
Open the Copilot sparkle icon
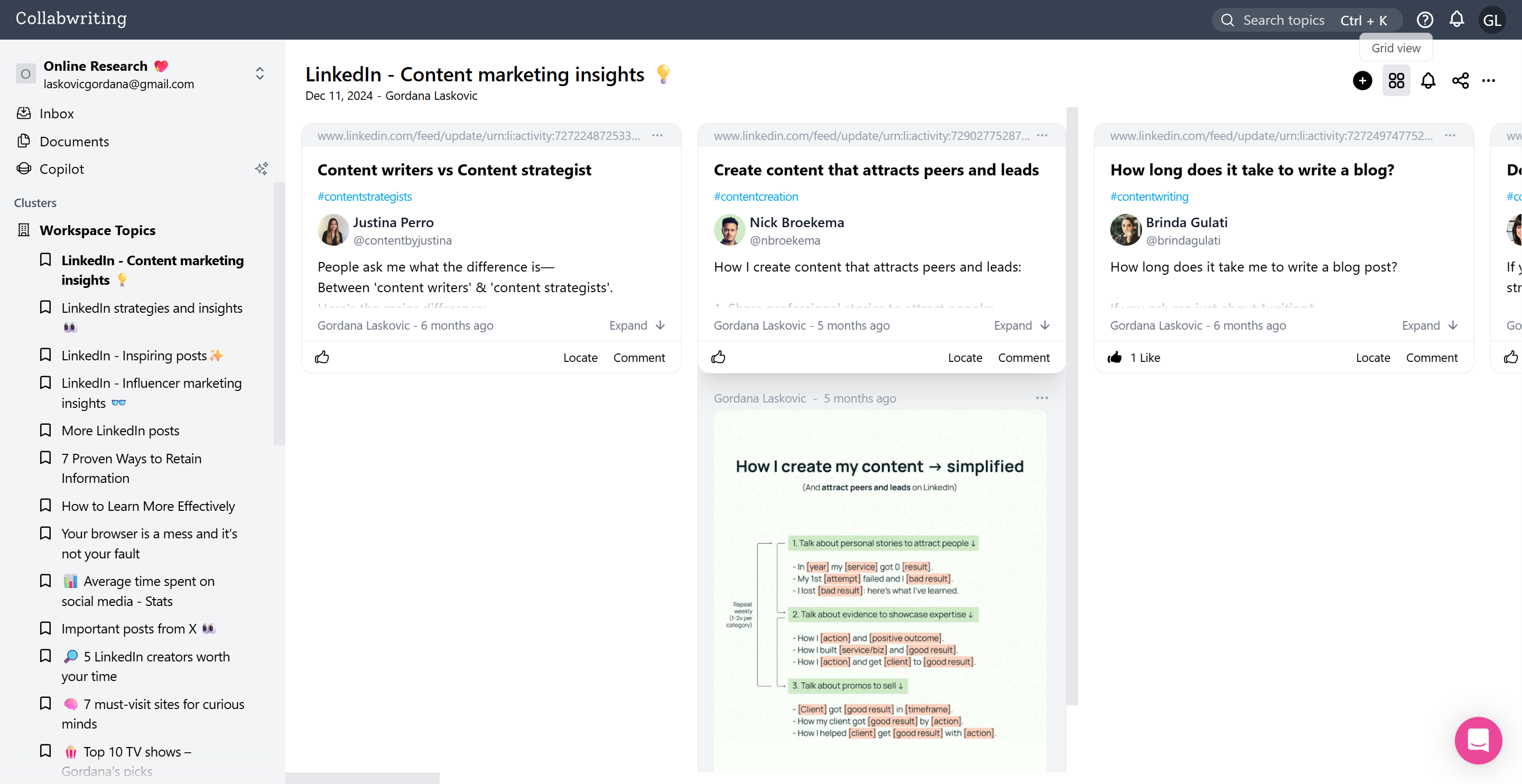(261, 169)
